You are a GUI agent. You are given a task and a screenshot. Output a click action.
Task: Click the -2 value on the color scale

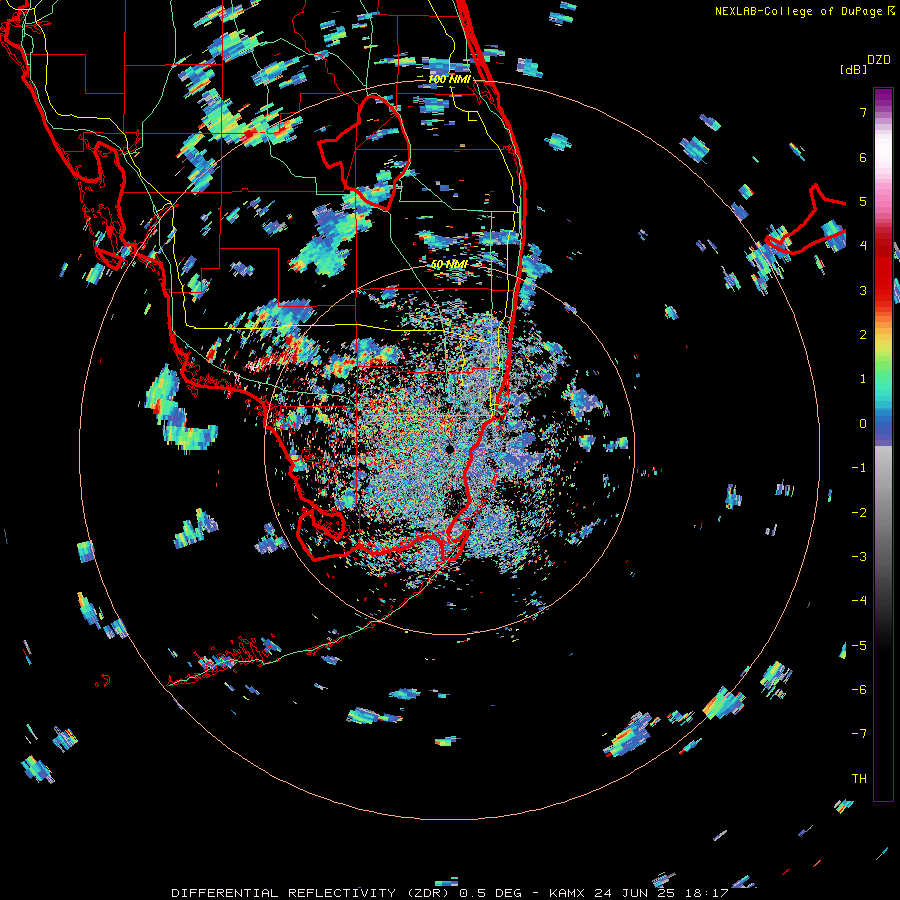click(x=859, y=513)
